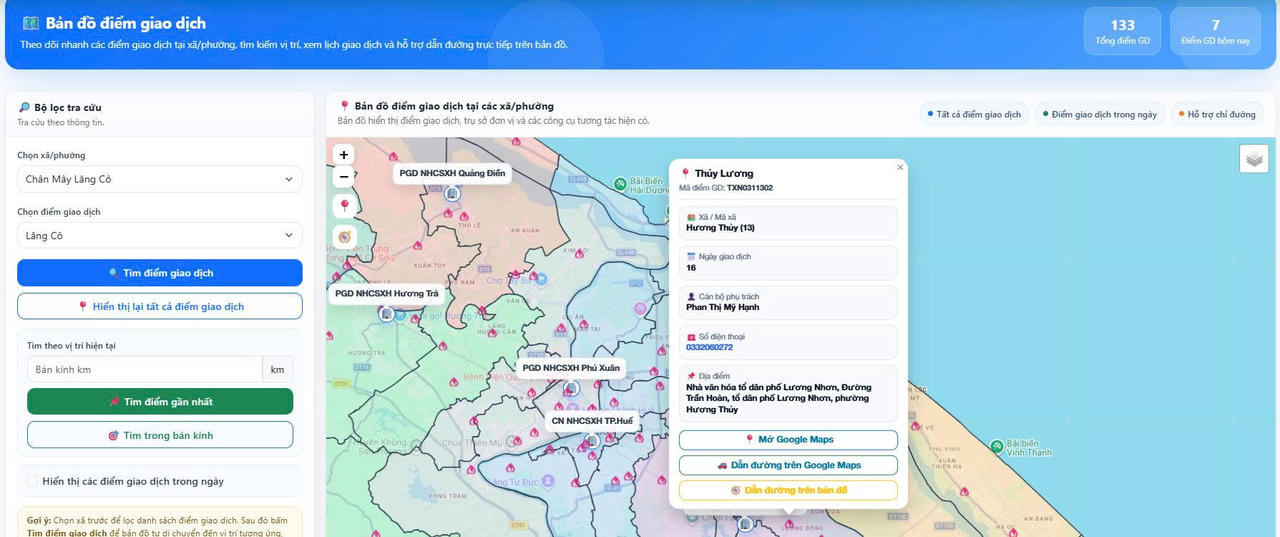Screen dimensions: 1280x537
Task: Click the Tìm điểm gần nhất button
Action: [160, 402]
